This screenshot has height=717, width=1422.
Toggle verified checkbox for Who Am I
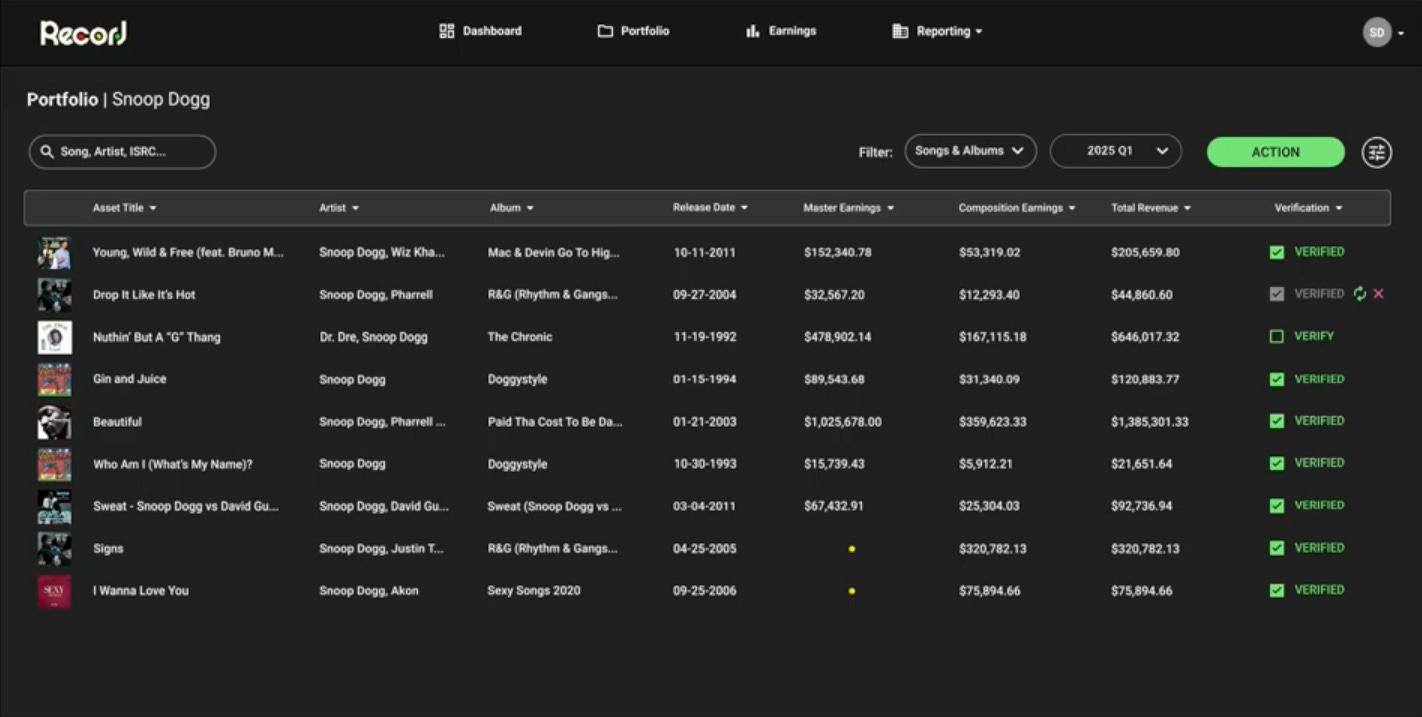[1276, 463]
